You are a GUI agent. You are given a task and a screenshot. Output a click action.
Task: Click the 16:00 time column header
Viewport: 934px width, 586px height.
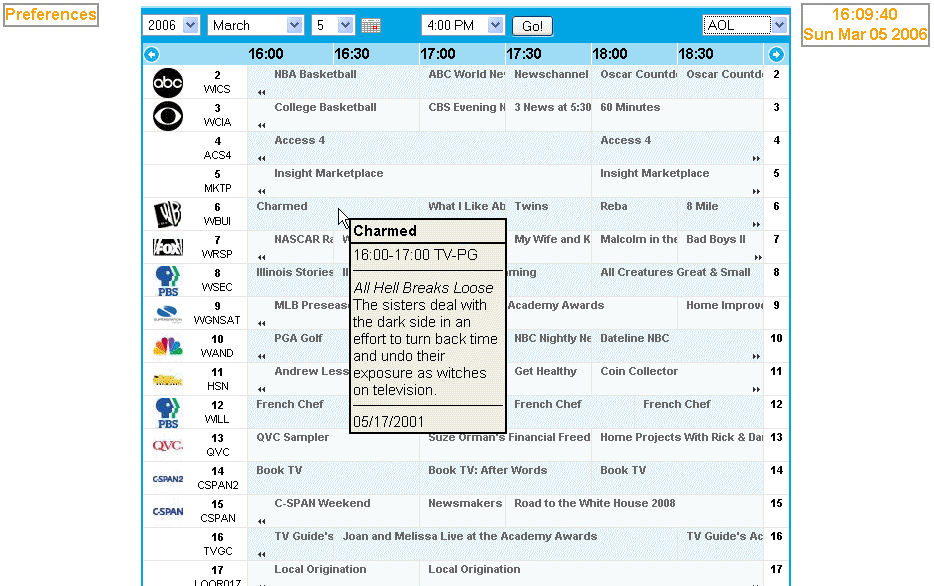click(266, 54)
